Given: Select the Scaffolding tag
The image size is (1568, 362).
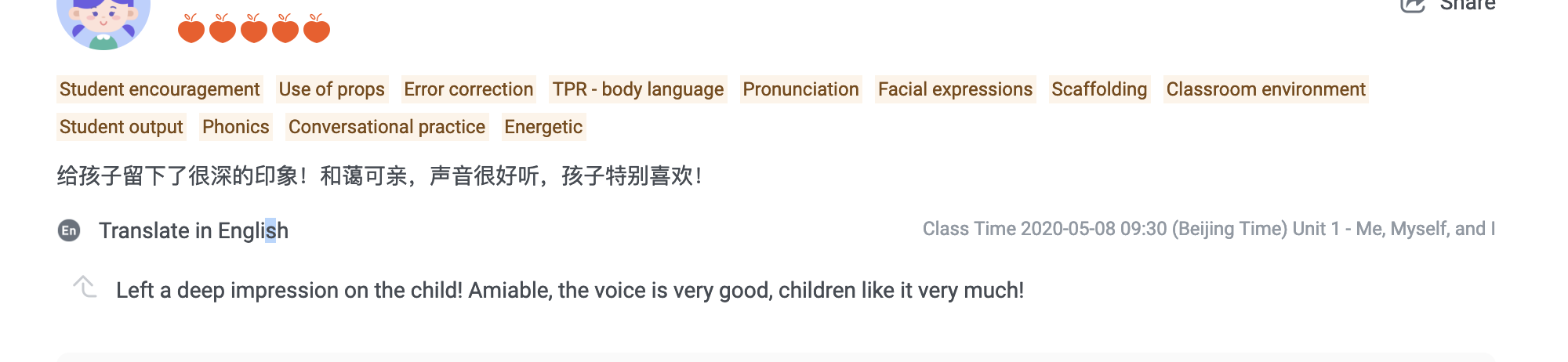Looking at the screenshot, I should tap(1099, 89).
